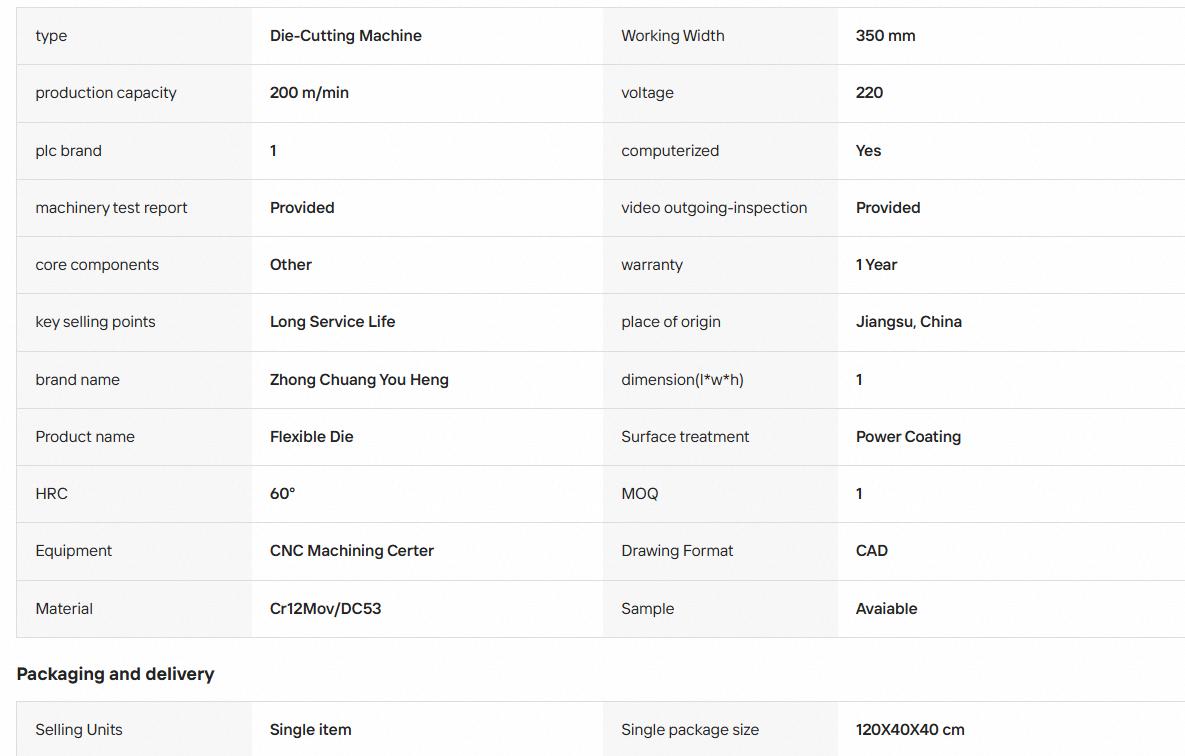Viewport: 1185px width, 756px height.
Task: Select the 'Cr12Mov/DC53' material value
Action: click(325, 609)
